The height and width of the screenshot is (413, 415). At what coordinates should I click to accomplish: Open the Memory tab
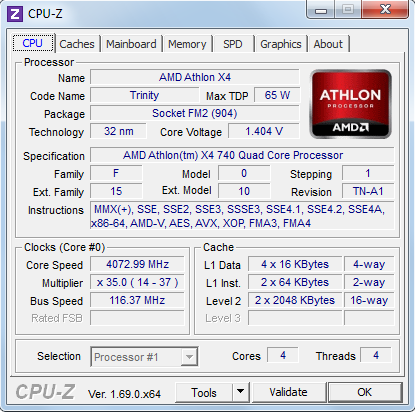click(x=187, y=44)
